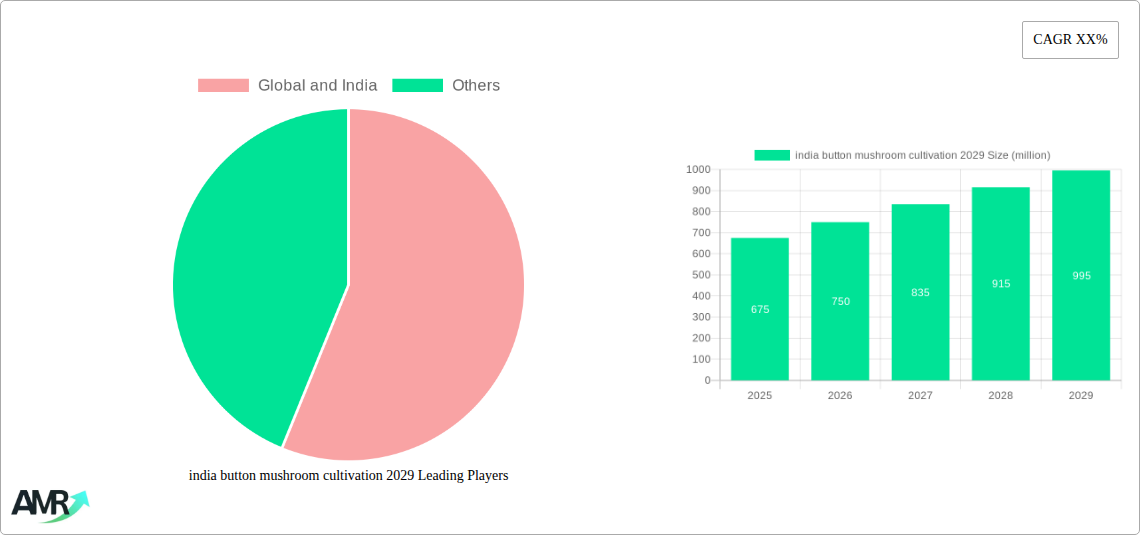Click the 2025 bar showing 675
The image size is (1140, 535).
coord(760,309)
